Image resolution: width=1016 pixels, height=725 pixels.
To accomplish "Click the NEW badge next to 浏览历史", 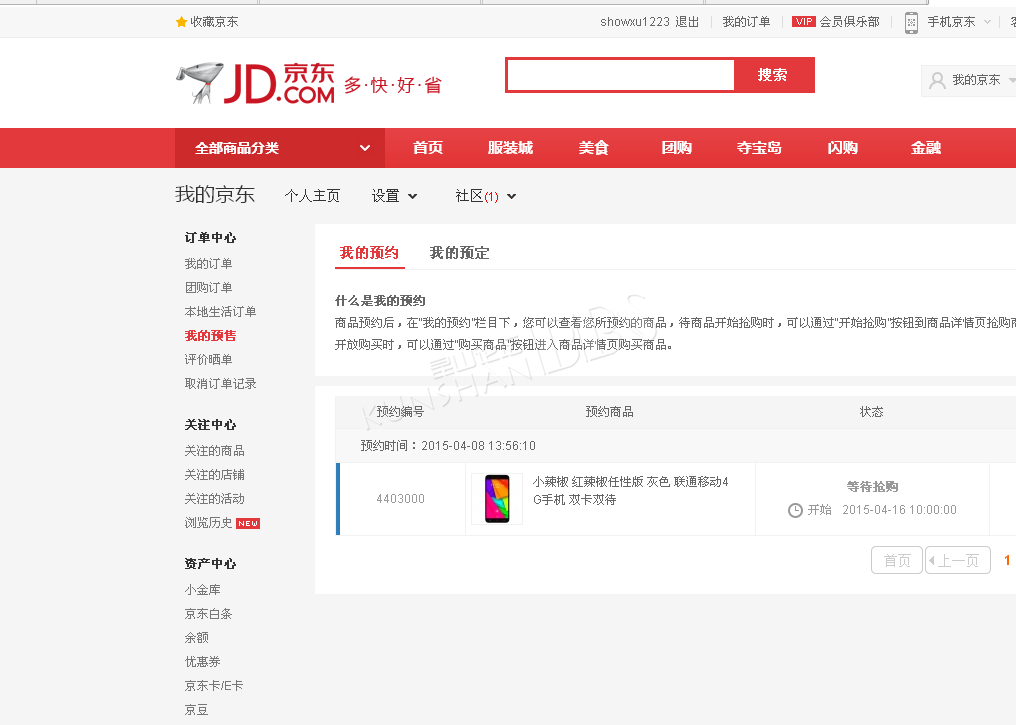I will tap(248, 524).
